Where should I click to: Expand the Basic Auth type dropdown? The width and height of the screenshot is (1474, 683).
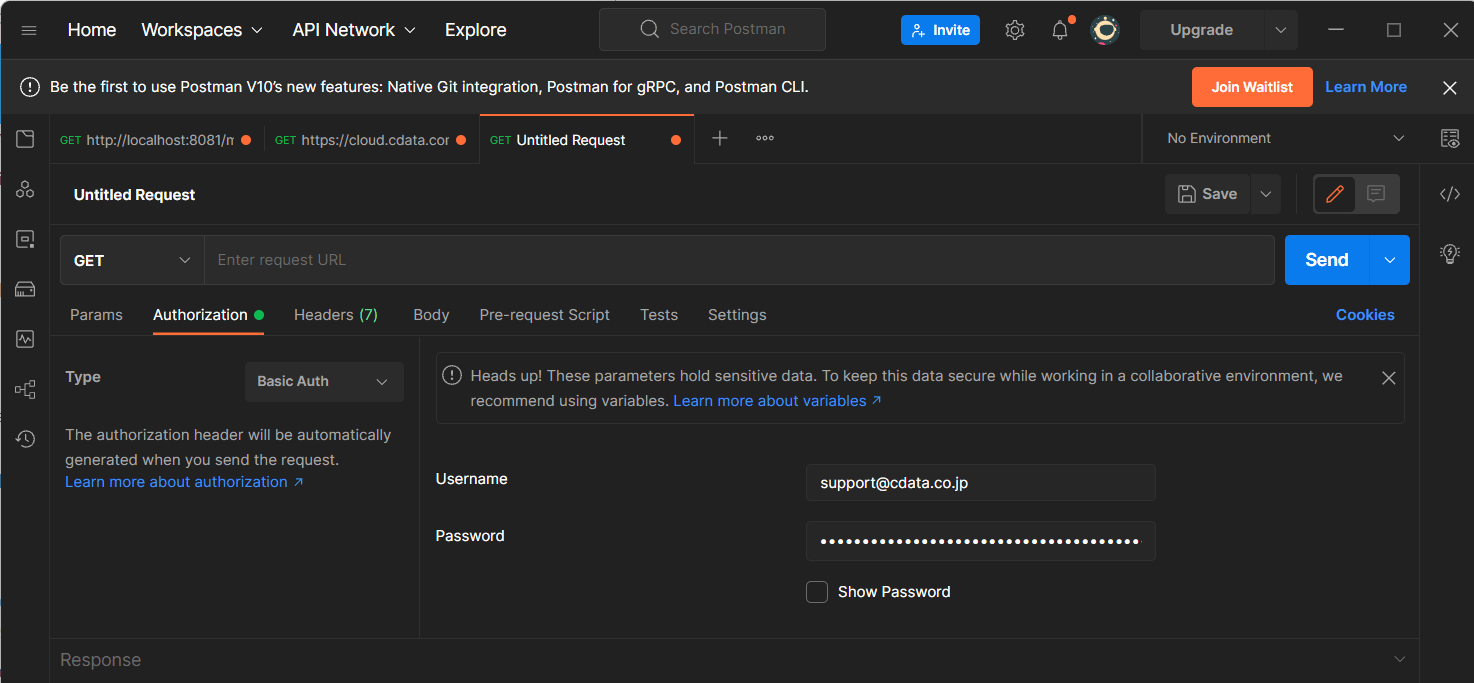click(x=324, y=382)
